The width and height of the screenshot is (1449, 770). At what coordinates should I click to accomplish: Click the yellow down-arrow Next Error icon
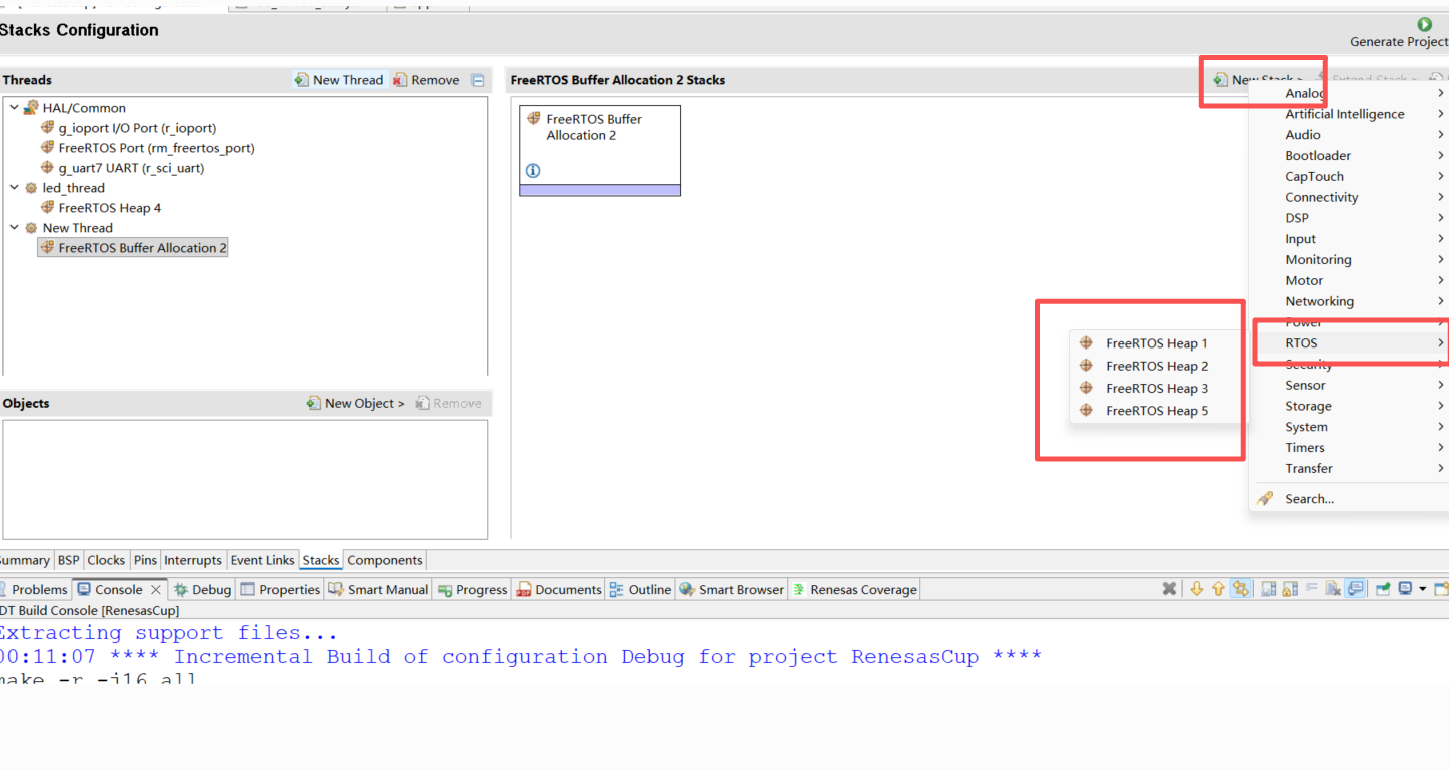(1197, 589)
